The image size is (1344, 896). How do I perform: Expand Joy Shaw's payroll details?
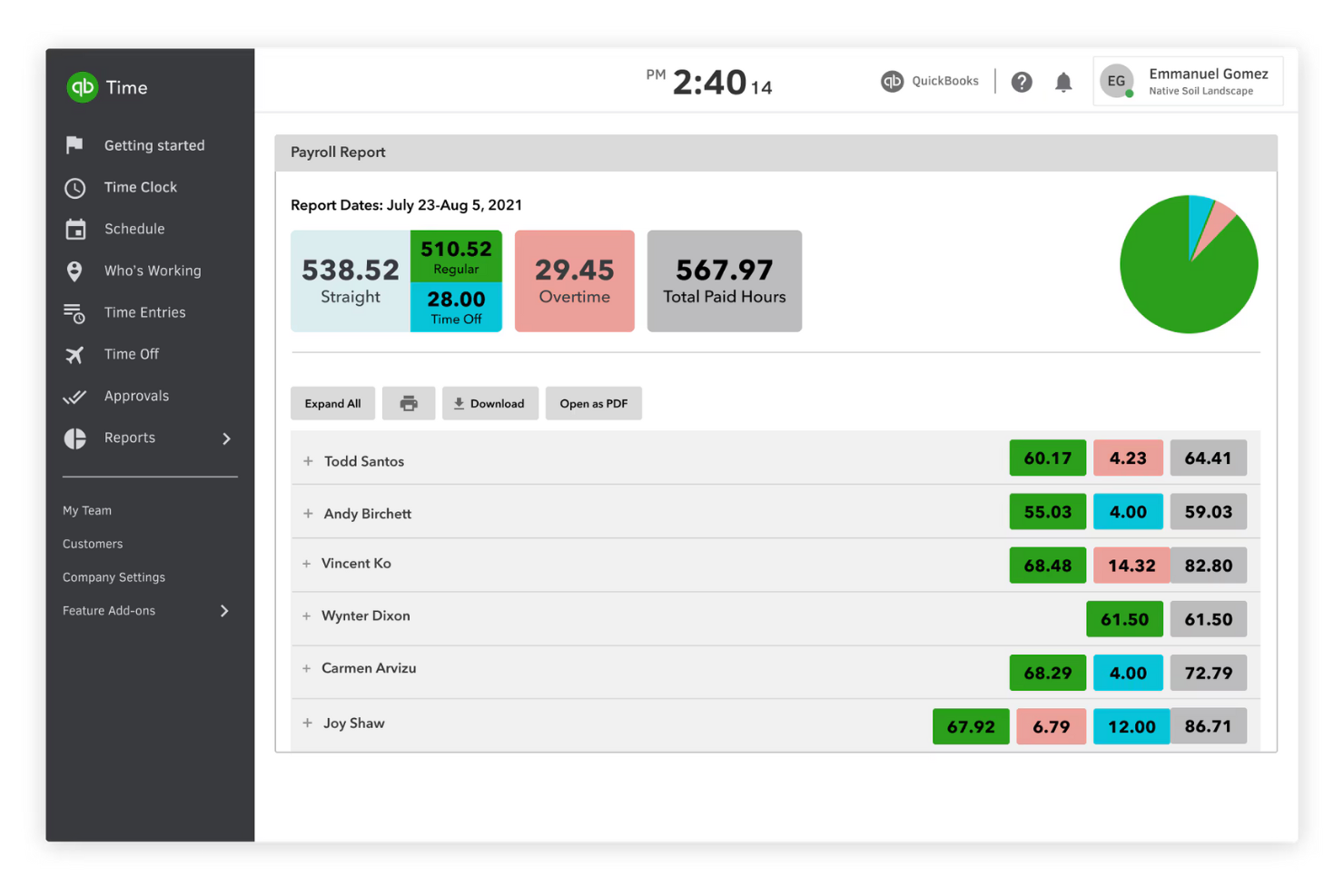(x=307, y=723)
